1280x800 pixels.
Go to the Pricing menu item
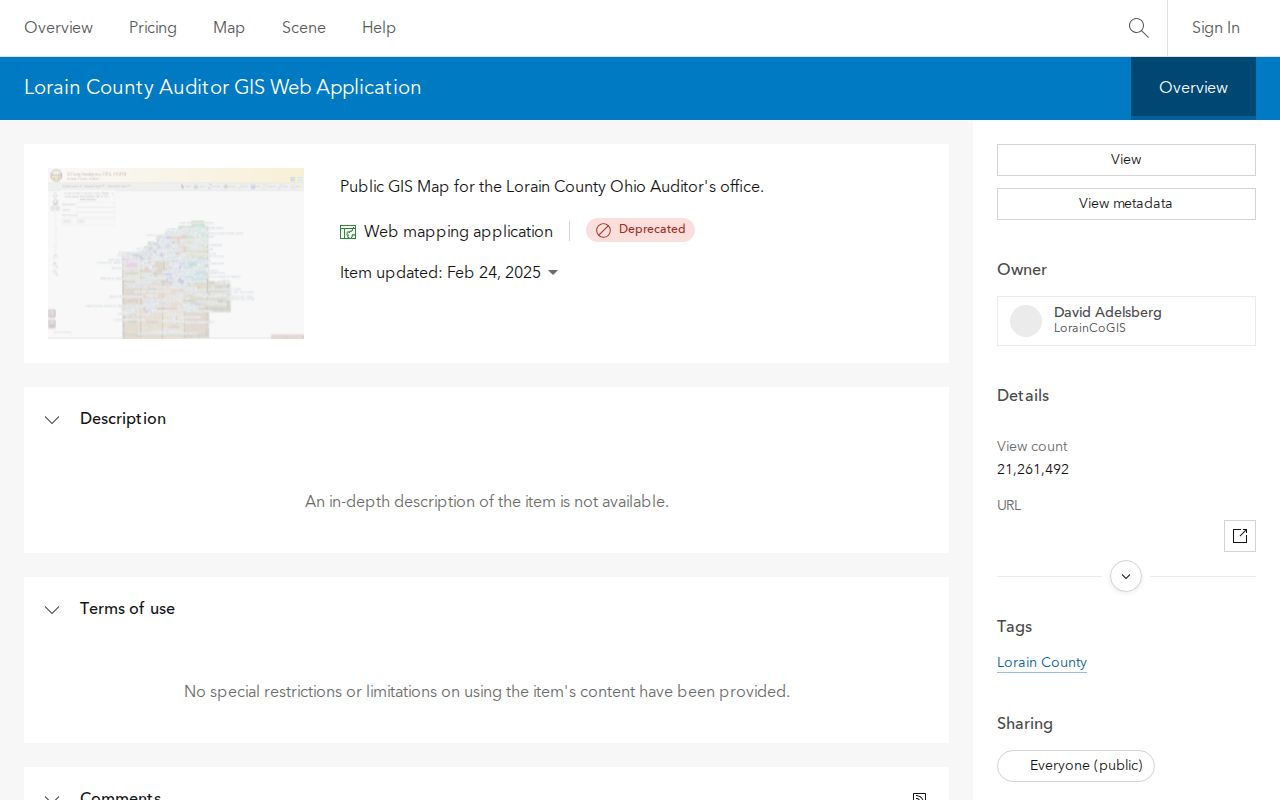153,28
